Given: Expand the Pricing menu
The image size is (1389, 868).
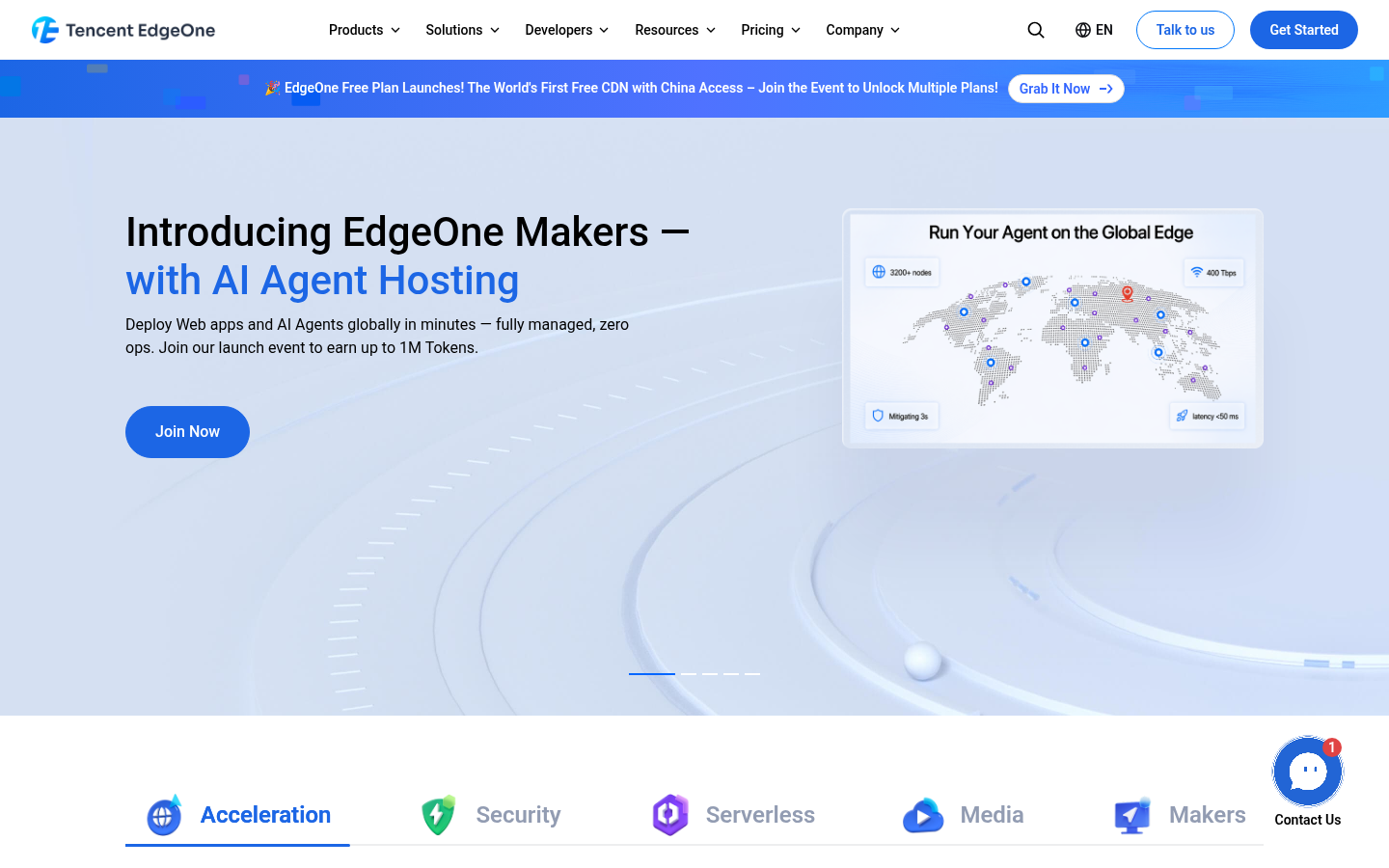Looking at the screenshot, I should [771, 30].
